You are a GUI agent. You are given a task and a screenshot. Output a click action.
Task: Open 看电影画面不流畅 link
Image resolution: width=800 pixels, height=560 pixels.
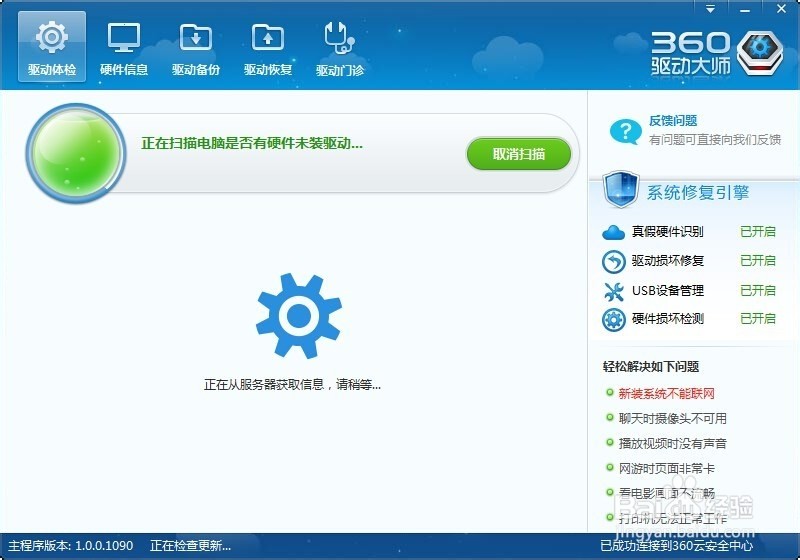click(x=666, y=493)
